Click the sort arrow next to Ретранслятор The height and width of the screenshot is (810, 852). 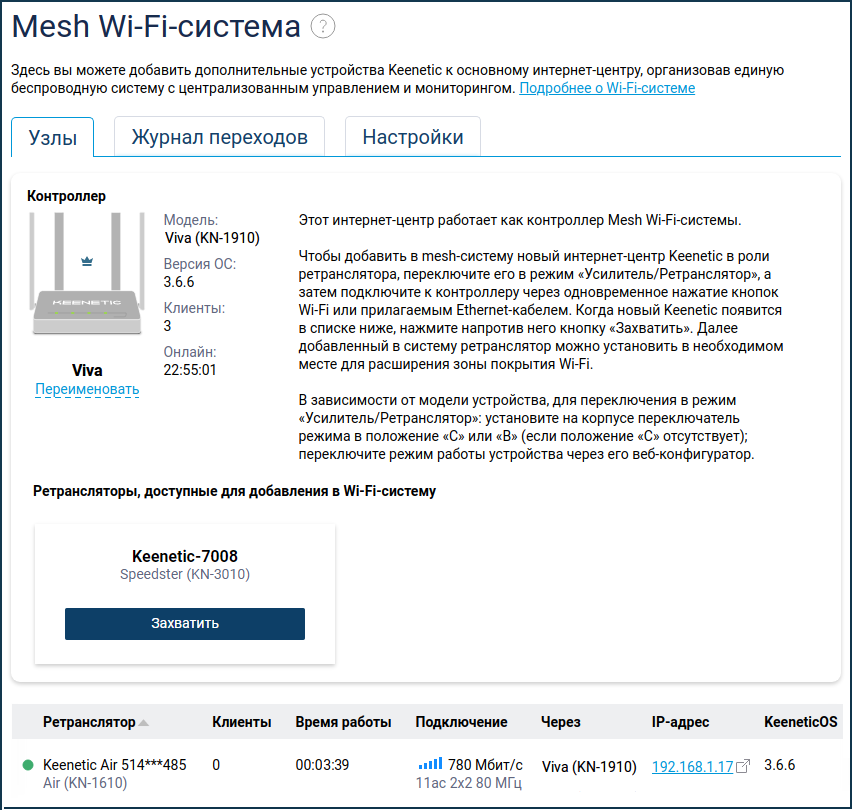[x=143, y=723]
